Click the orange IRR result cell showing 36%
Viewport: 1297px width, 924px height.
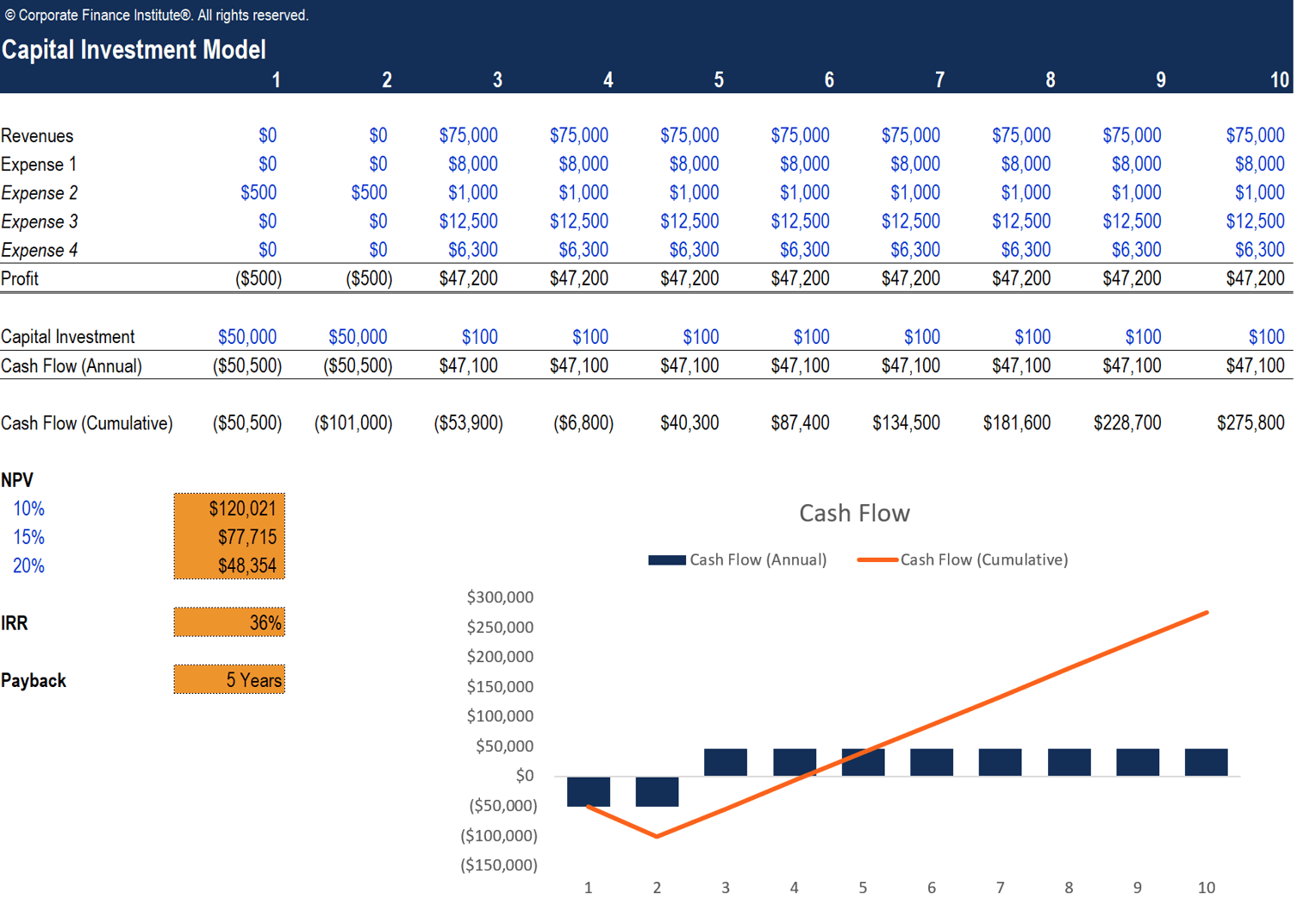[228, 621]
